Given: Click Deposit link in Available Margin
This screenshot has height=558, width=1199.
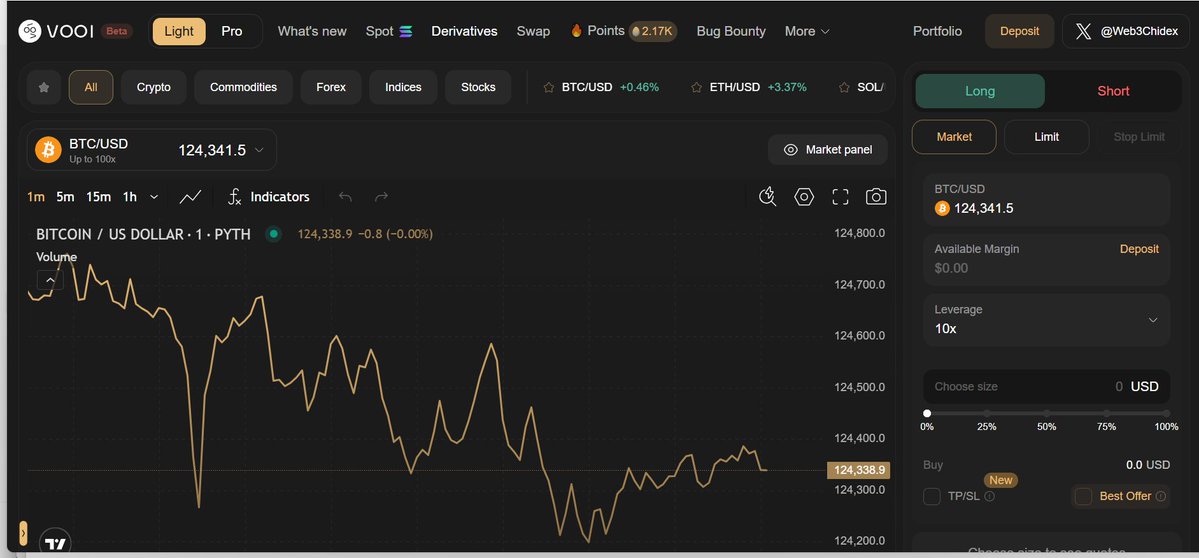Looking at the screenshot, I should [x=1139, y=249].
